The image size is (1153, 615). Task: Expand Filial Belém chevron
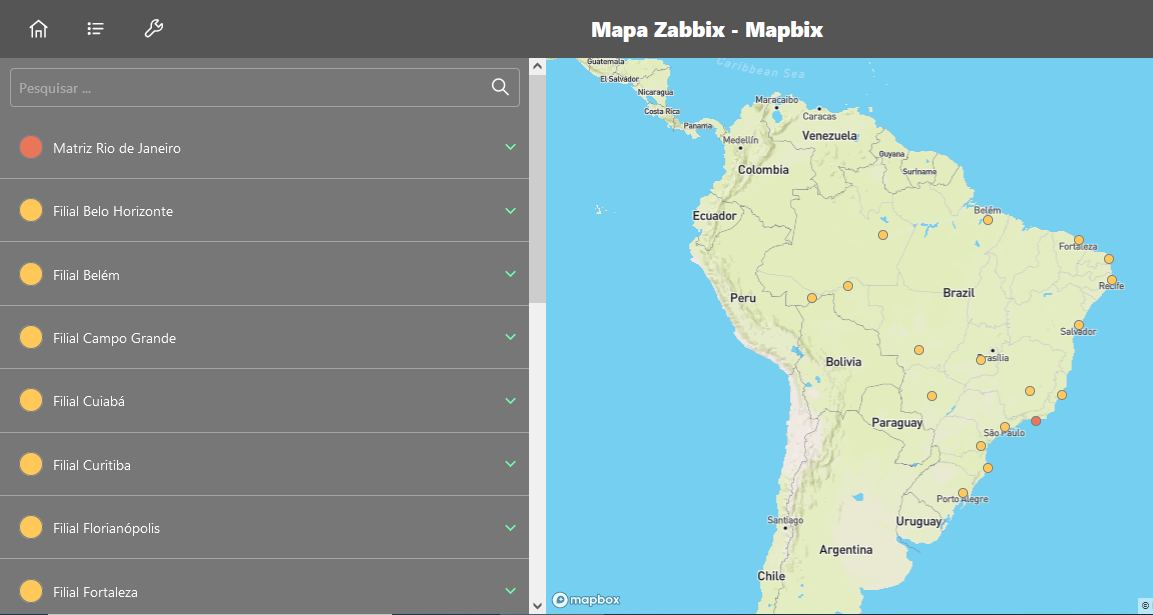(x=511, y=274)
